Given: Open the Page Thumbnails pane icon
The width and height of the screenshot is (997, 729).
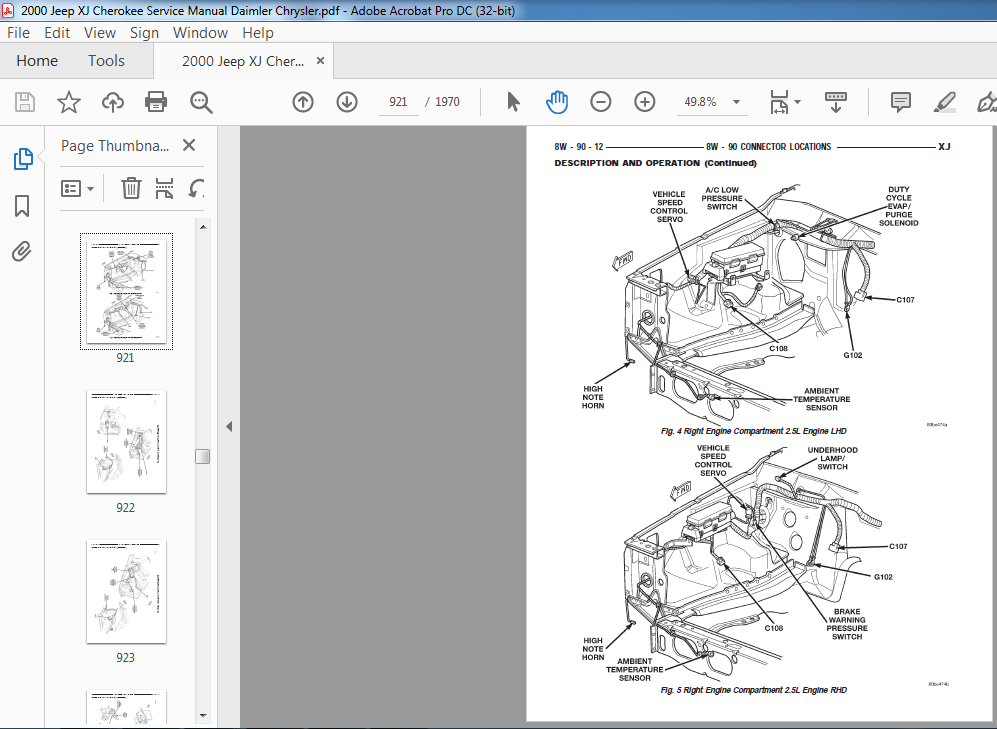Looking at the screenshot, I should coord(23,158).
